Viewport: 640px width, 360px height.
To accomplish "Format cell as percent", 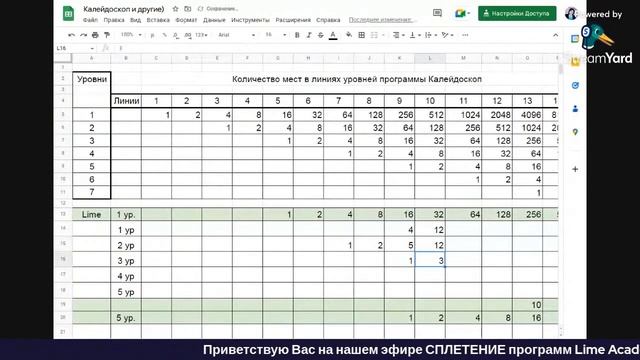I will (x=164, y=35).
